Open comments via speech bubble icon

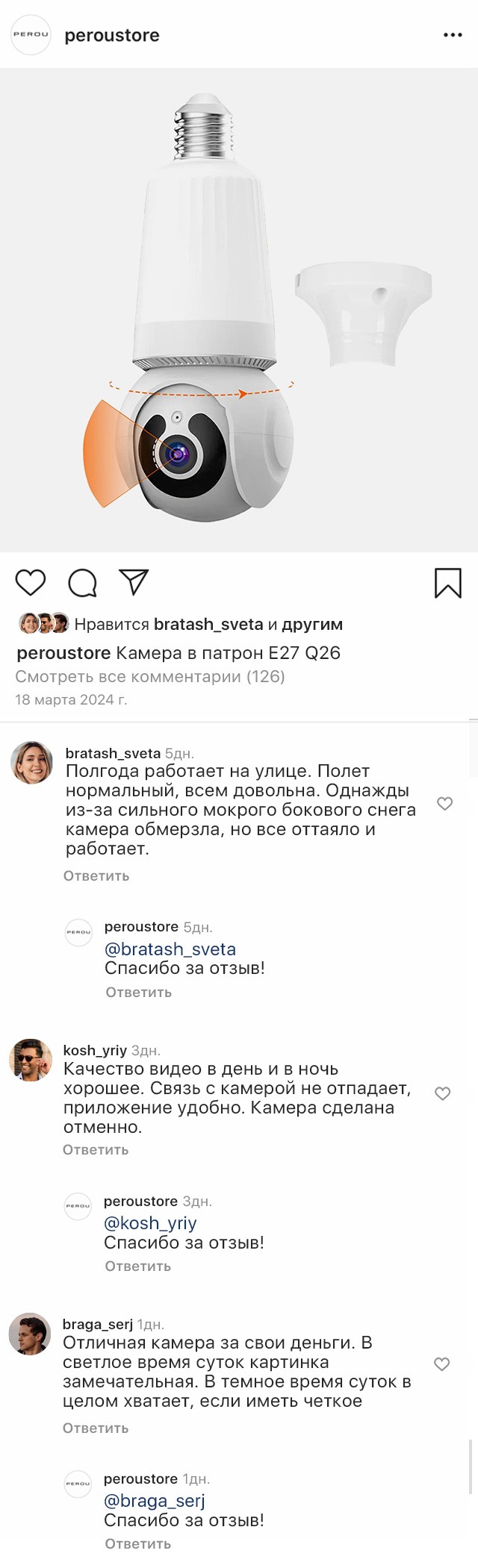(x=82, y=583)
